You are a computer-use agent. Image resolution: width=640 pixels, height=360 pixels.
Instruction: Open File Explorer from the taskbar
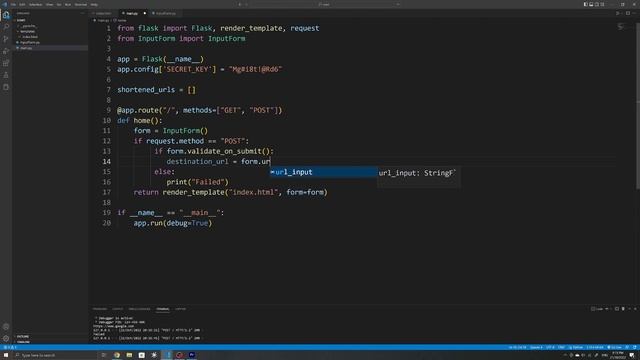coord(129,355)
